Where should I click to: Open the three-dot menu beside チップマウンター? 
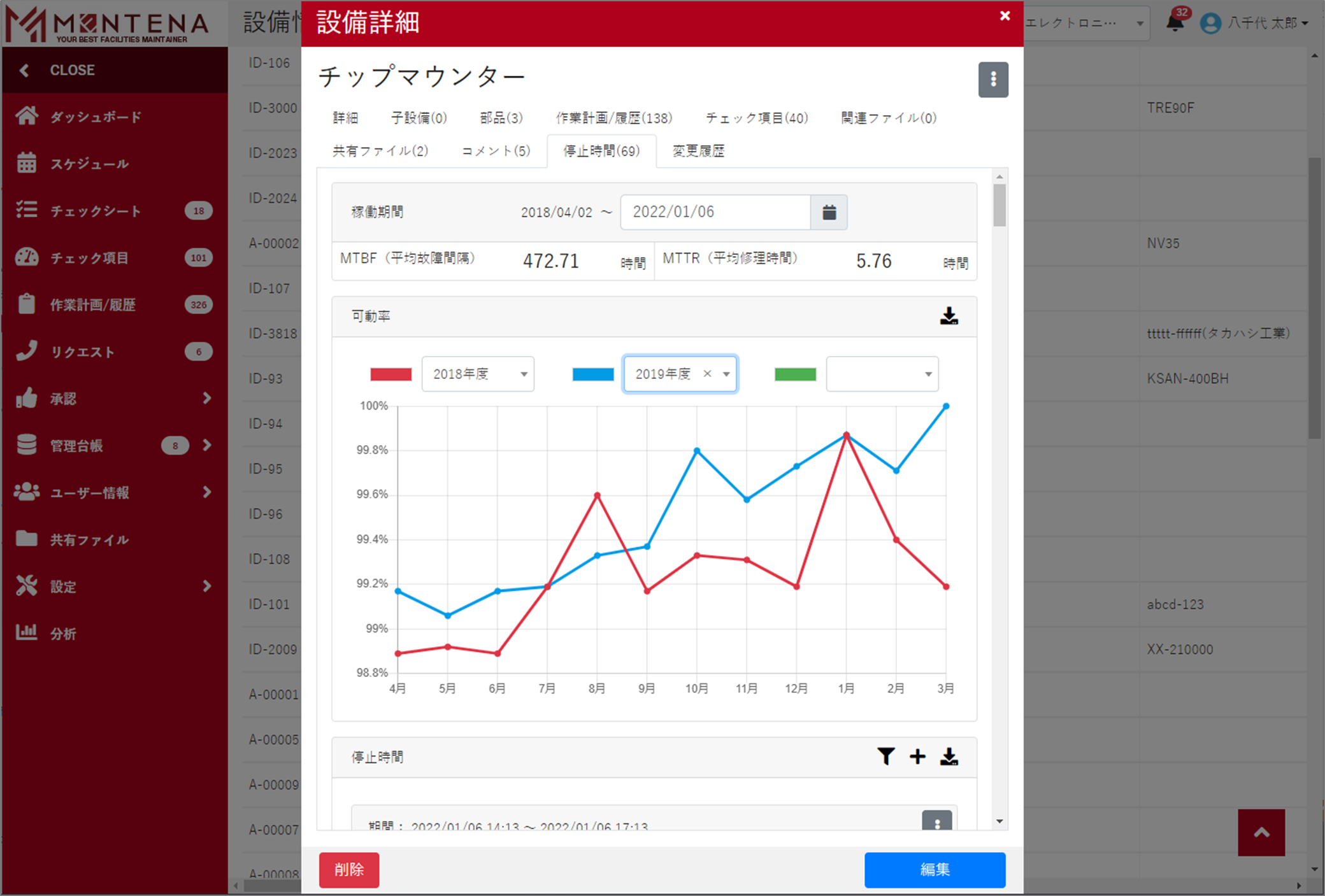(x=992, y=80)
